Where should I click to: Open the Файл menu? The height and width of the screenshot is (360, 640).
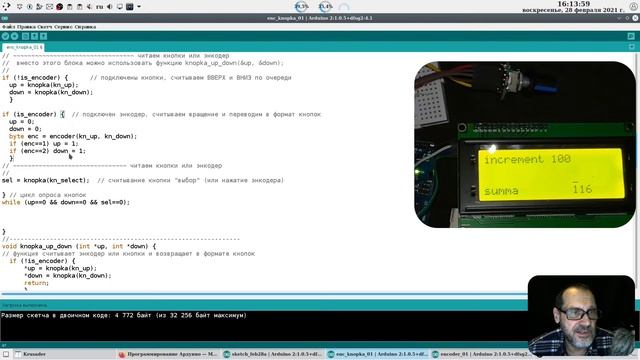tap(9, 27)
